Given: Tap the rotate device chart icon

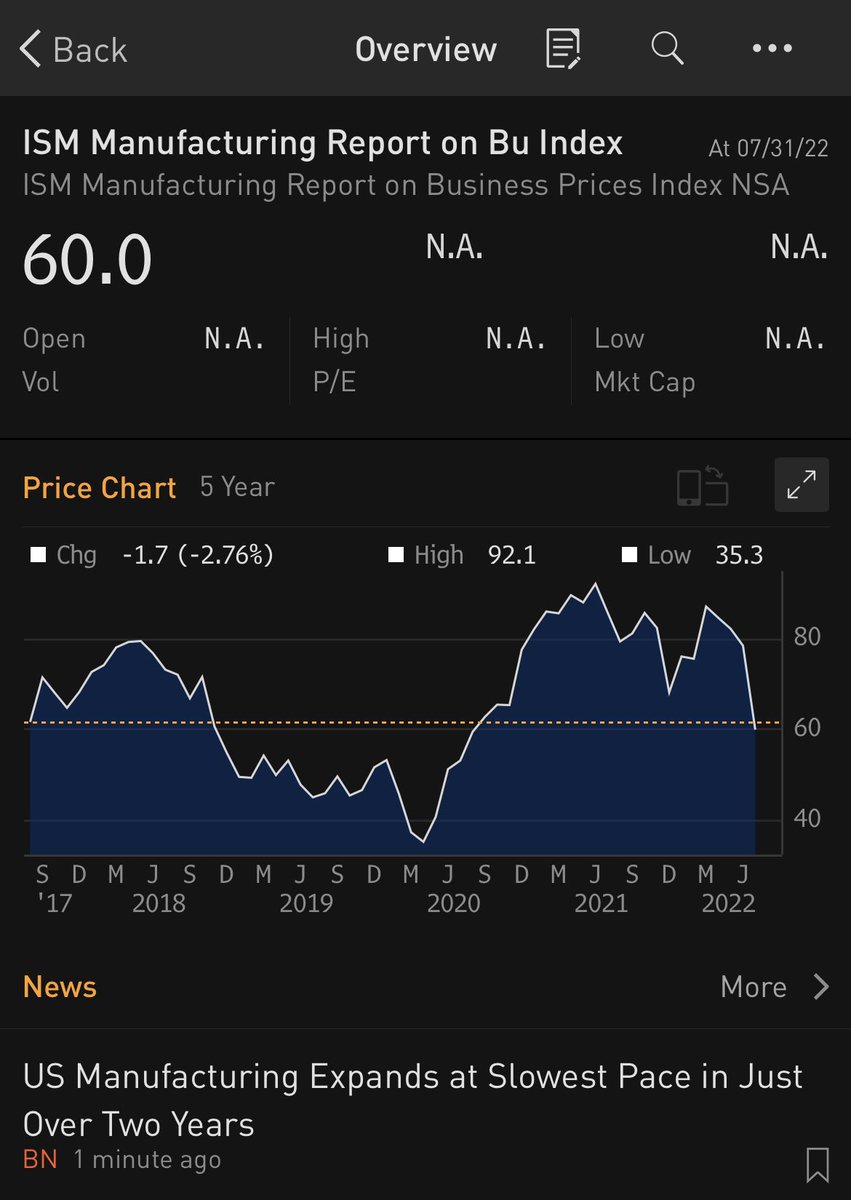Looking at the screenshot, I should (x=702, y=485).
